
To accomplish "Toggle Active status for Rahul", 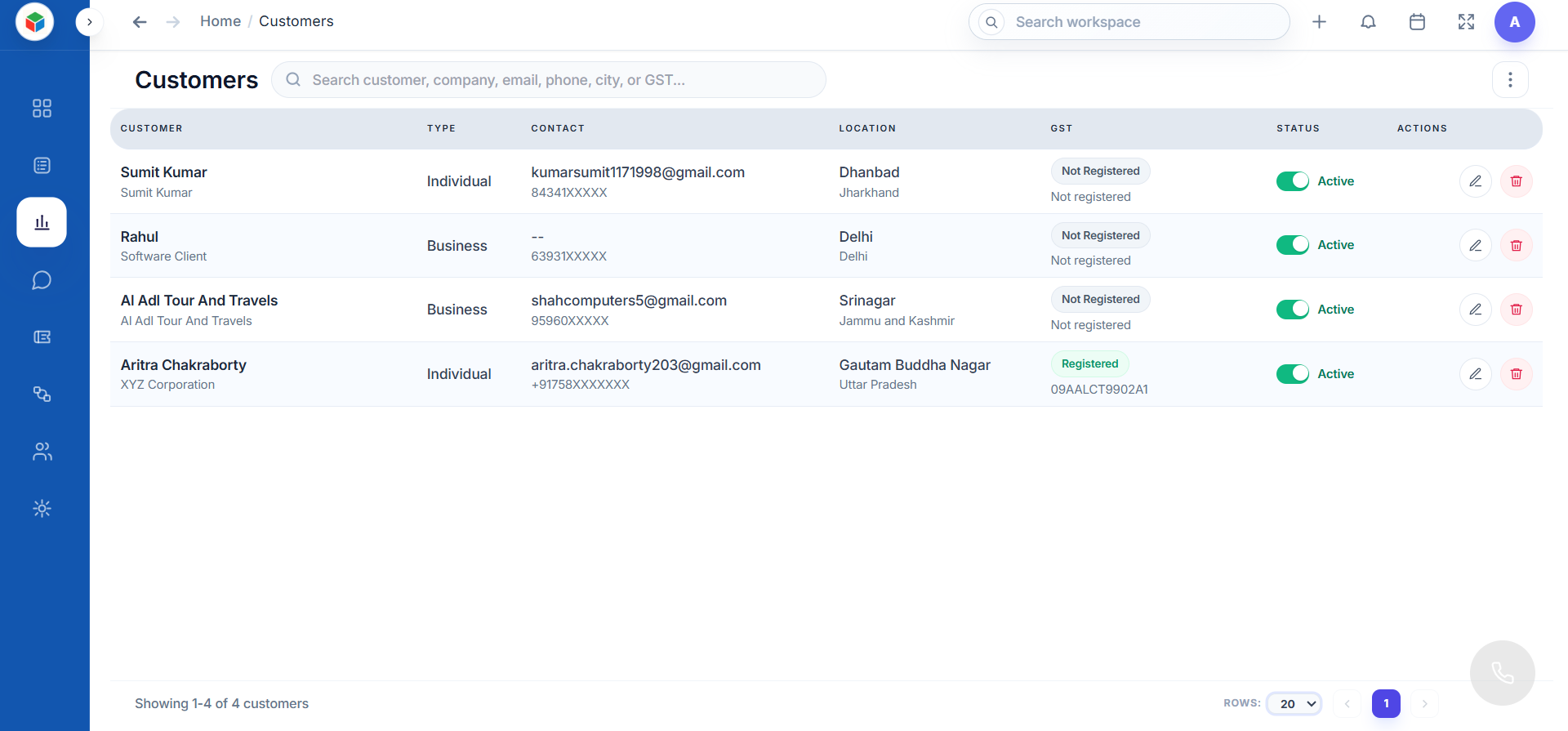I will pyautogui.click(x=1293, y=245).
